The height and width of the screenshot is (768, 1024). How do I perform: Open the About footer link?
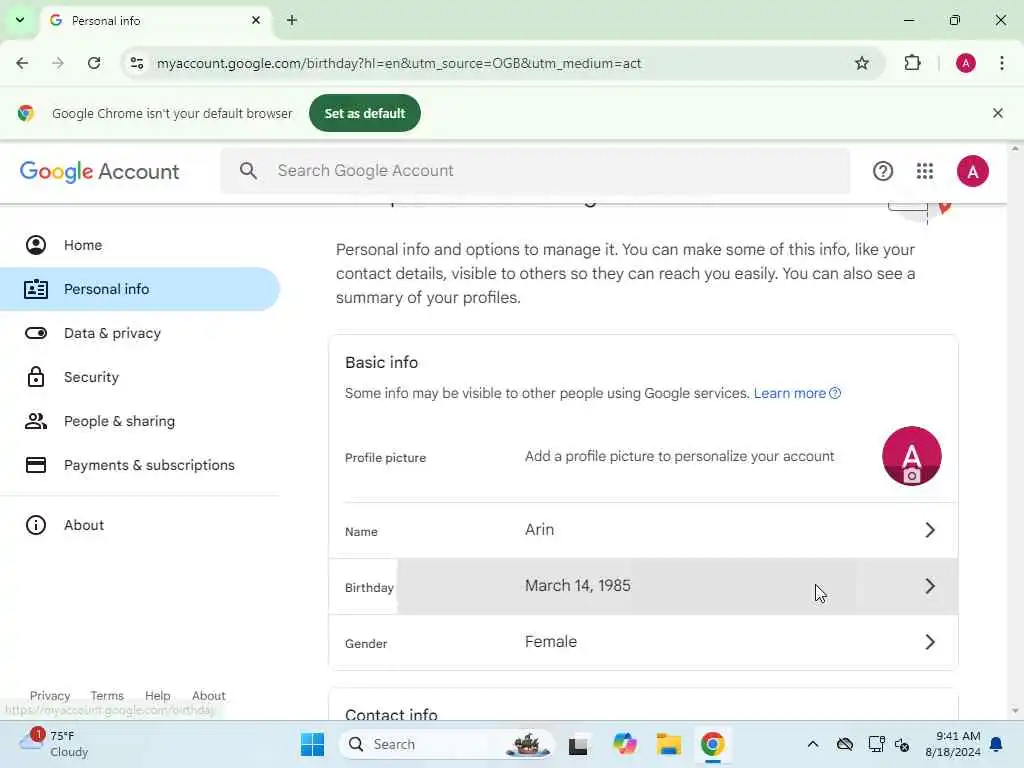(x=208, y=696)
